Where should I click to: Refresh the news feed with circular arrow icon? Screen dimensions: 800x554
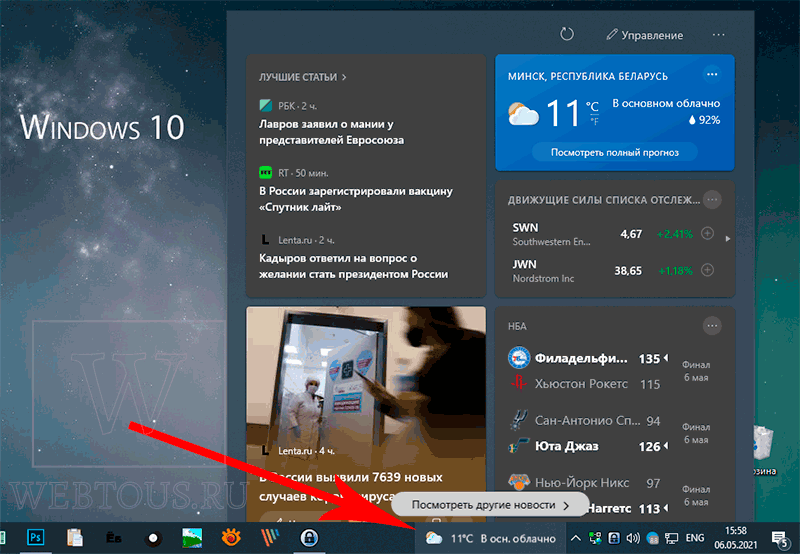click(567, 35)
